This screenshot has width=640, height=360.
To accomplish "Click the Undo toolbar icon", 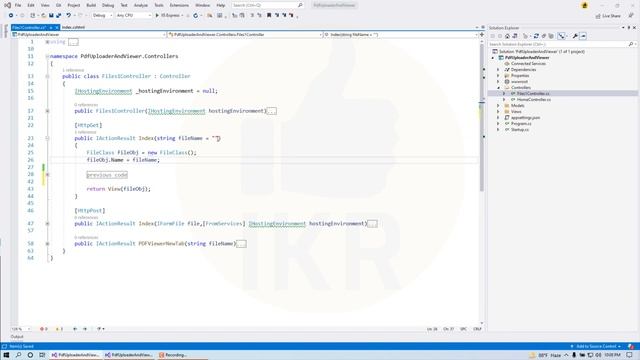I will (69, 16).
